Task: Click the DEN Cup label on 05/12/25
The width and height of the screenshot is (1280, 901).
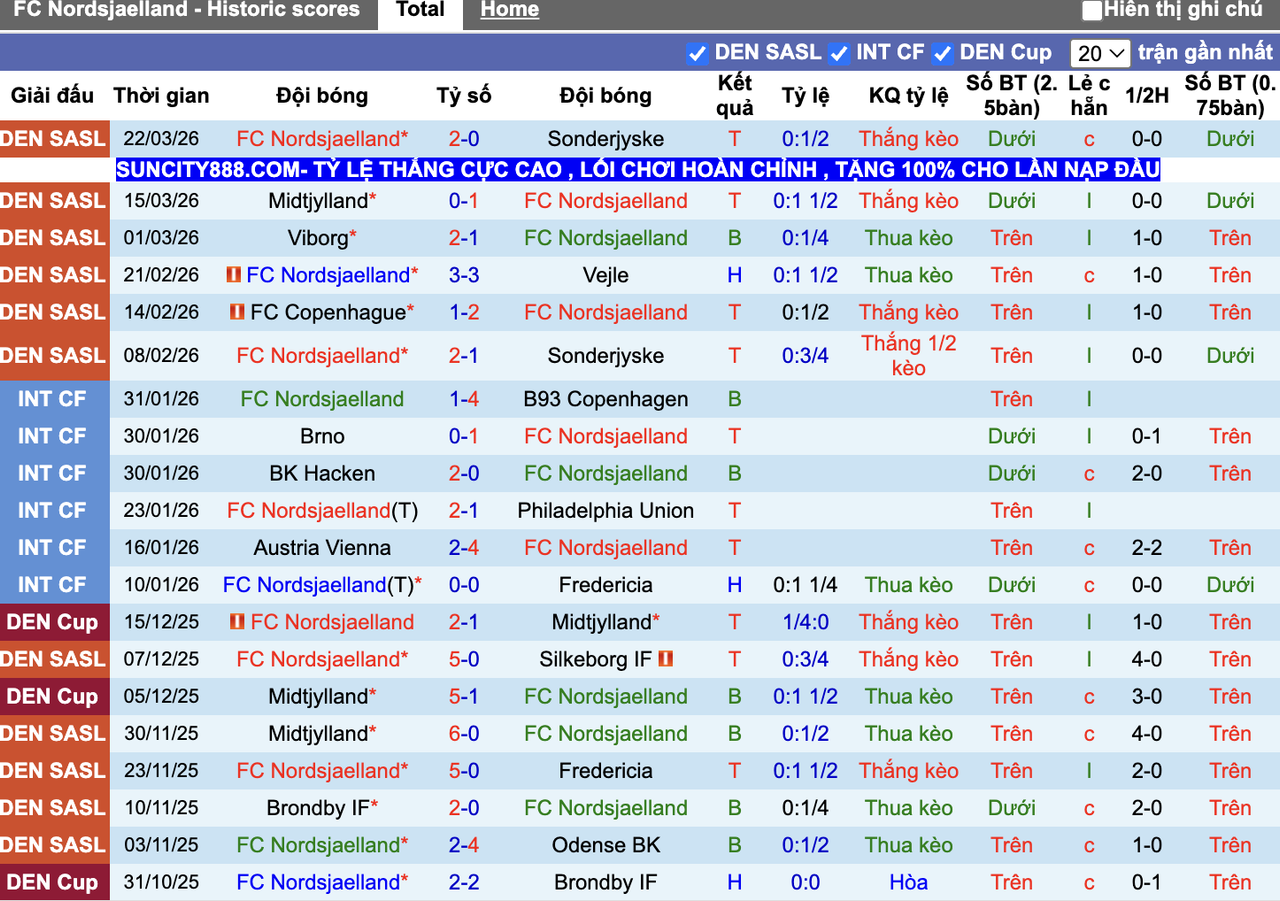Action: 53,696
